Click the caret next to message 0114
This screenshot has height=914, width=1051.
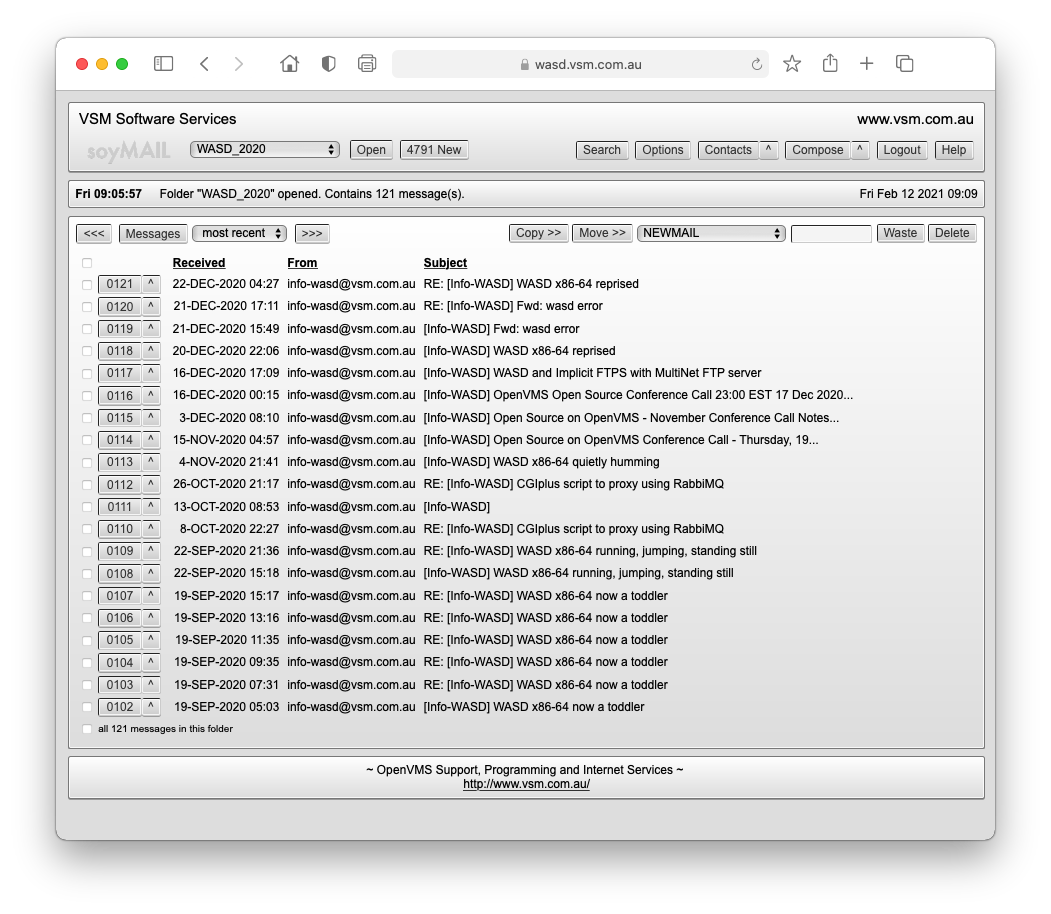tap(151, 440)
